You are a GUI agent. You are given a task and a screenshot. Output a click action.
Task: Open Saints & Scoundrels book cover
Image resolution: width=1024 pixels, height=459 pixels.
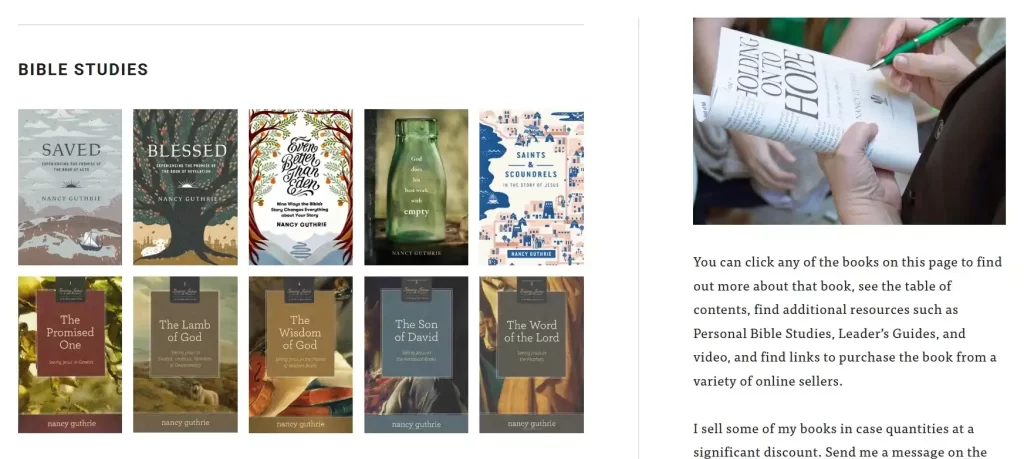click(x=532, y=187)
